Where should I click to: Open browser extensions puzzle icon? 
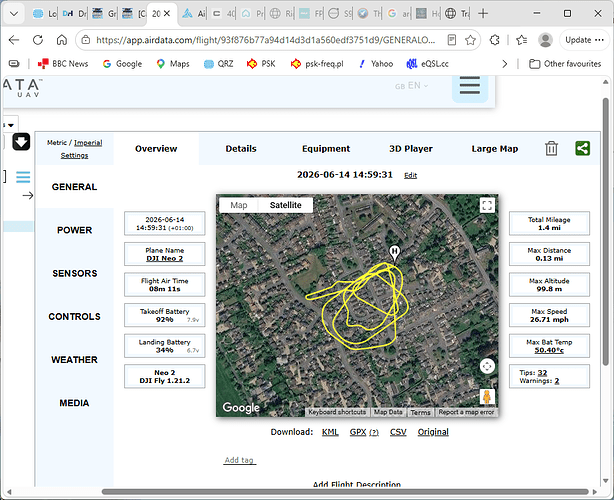(495, 40)
